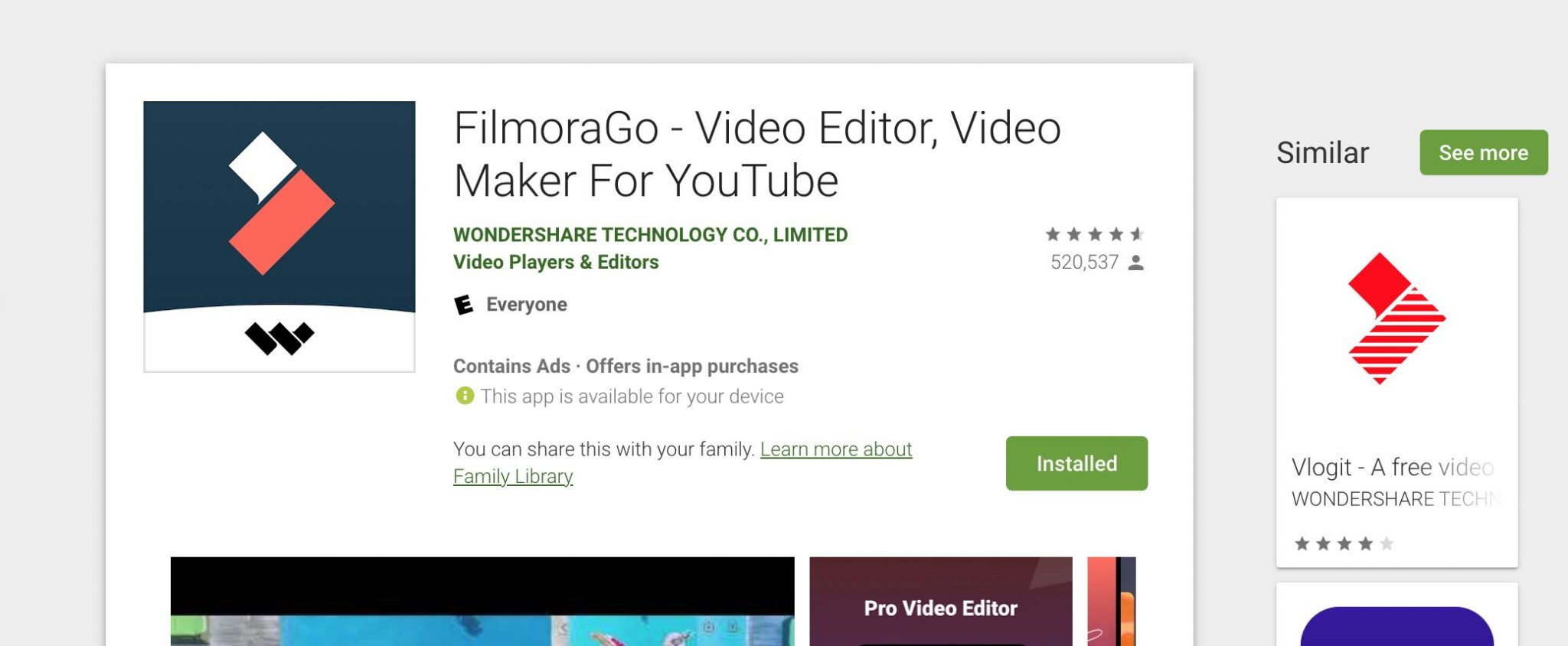This screenshot has width=1568, height=646.
Task: Click the green info icon for device availability
Action: (465, 396)
